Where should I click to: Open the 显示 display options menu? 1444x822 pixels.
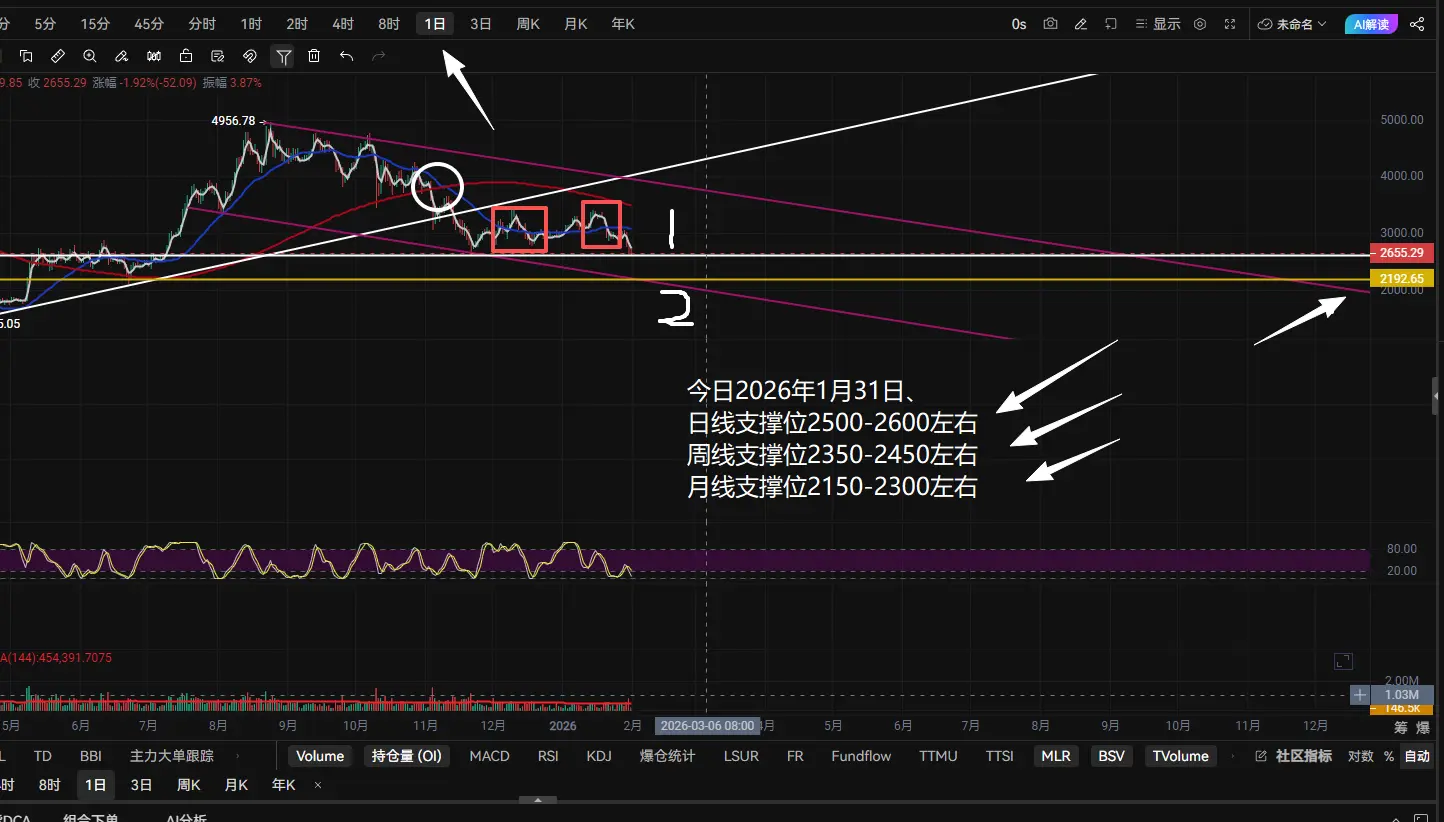tap(1159, 24)
